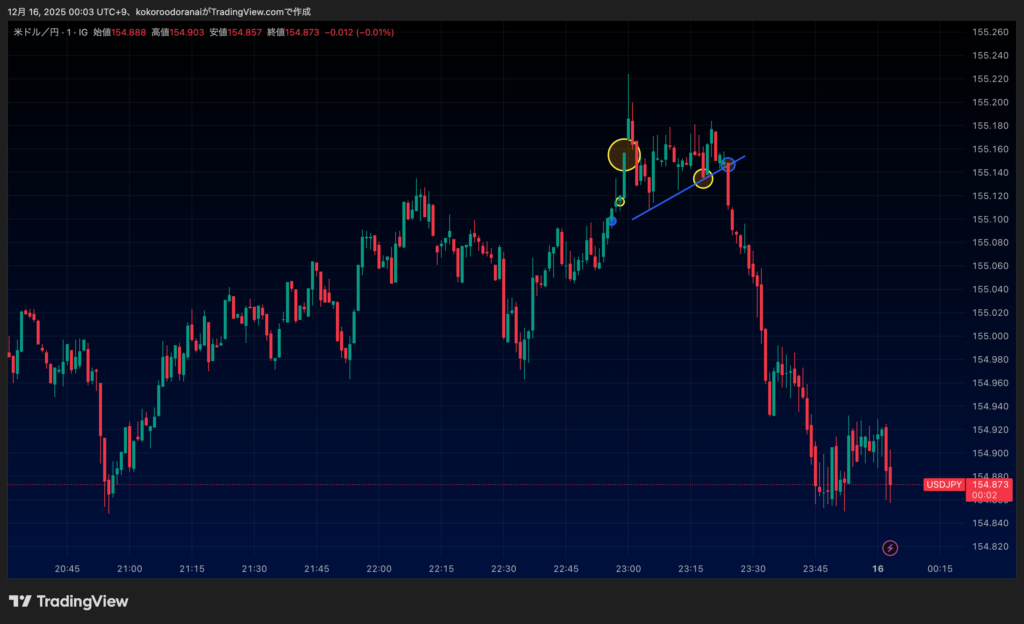Viewport: 1024px width, 624px height.
Task: Click the bold 16 date label on time axis
Action: tap(878, 568)
